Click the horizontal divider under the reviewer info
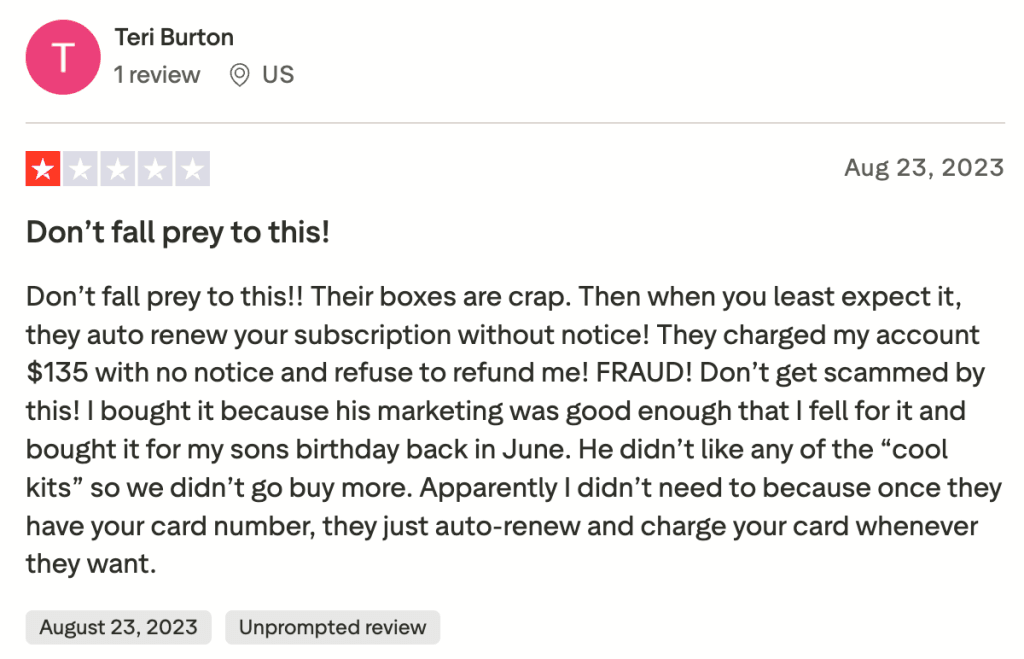The height and width of the screenshot is (659, 1024). pyautogui.click(x=515, y=123)
